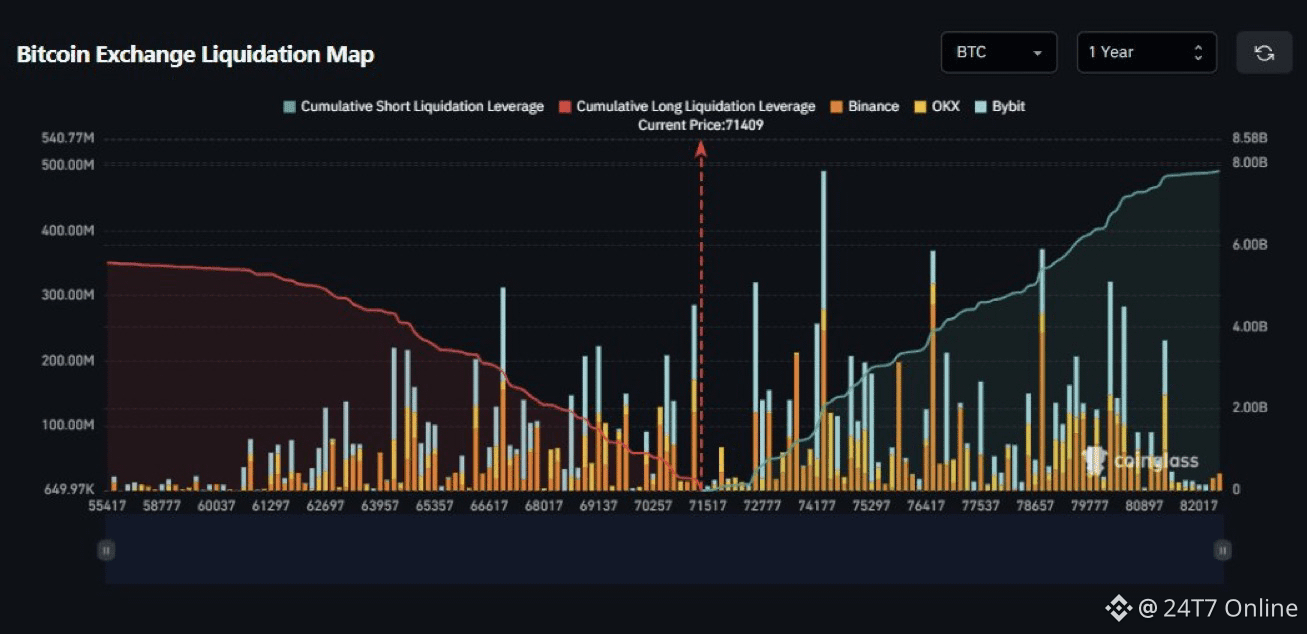Open the BTC coin dropdown

tap(998, 52)
